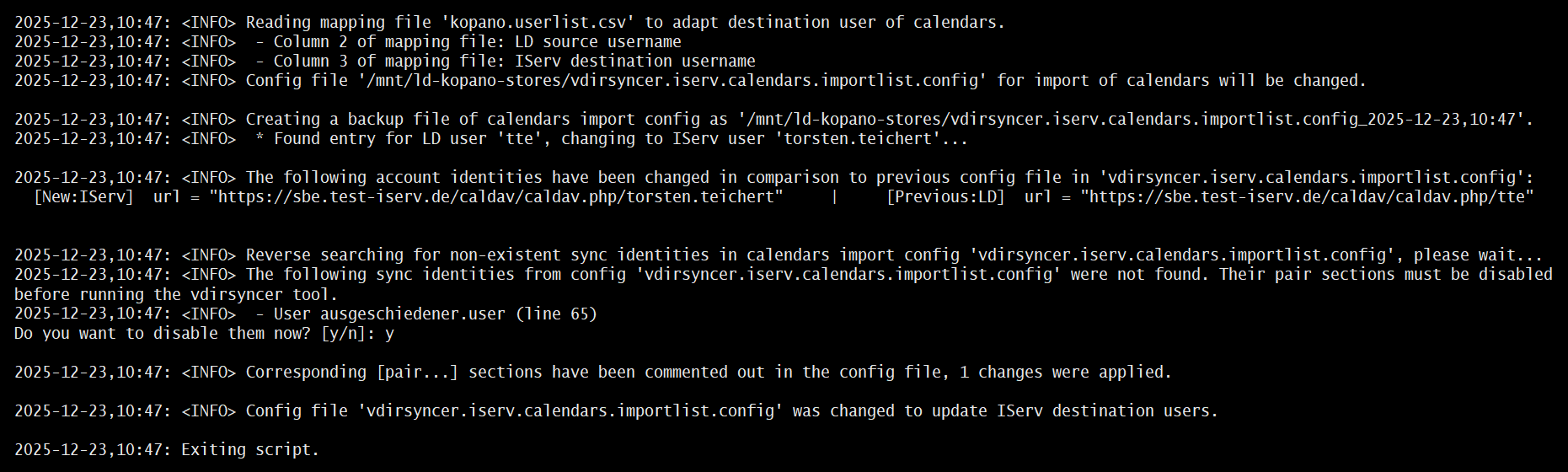Click the 'y' answer after the [y/n] prompt
1568x472 pixels.
coord(389,334)
